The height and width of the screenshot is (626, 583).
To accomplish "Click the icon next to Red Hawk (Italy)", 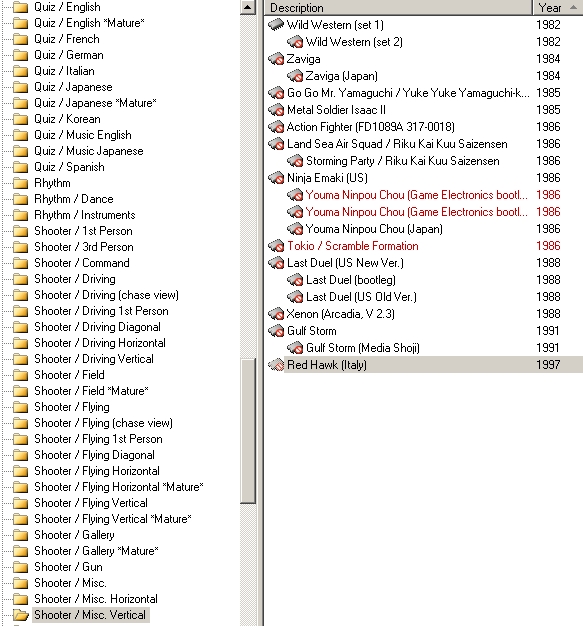I will [x=276, y=365].
